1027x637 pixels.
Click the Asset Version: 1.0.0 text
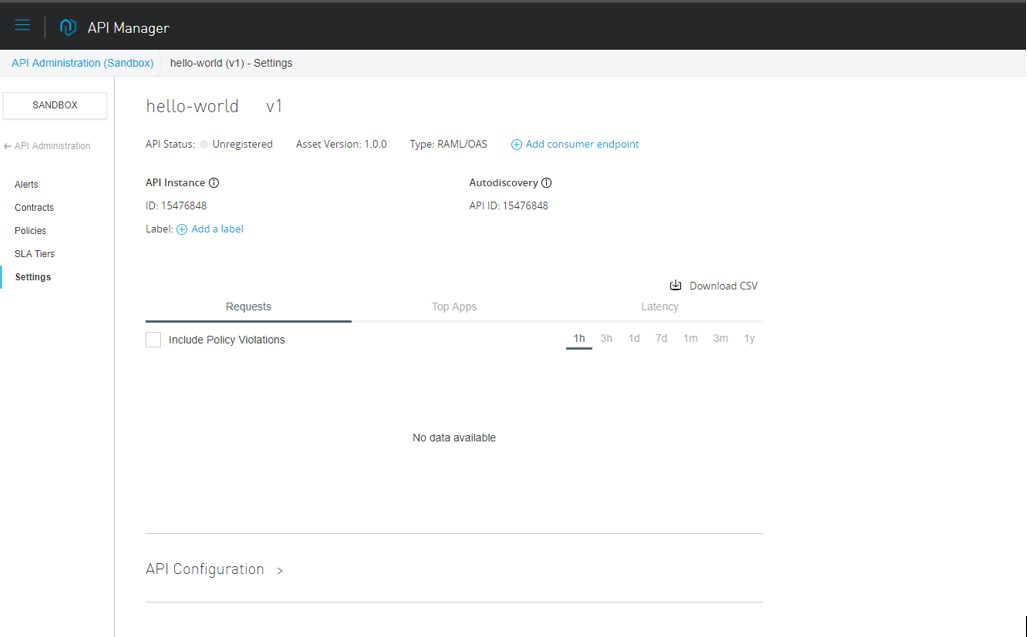click(341, 144)
